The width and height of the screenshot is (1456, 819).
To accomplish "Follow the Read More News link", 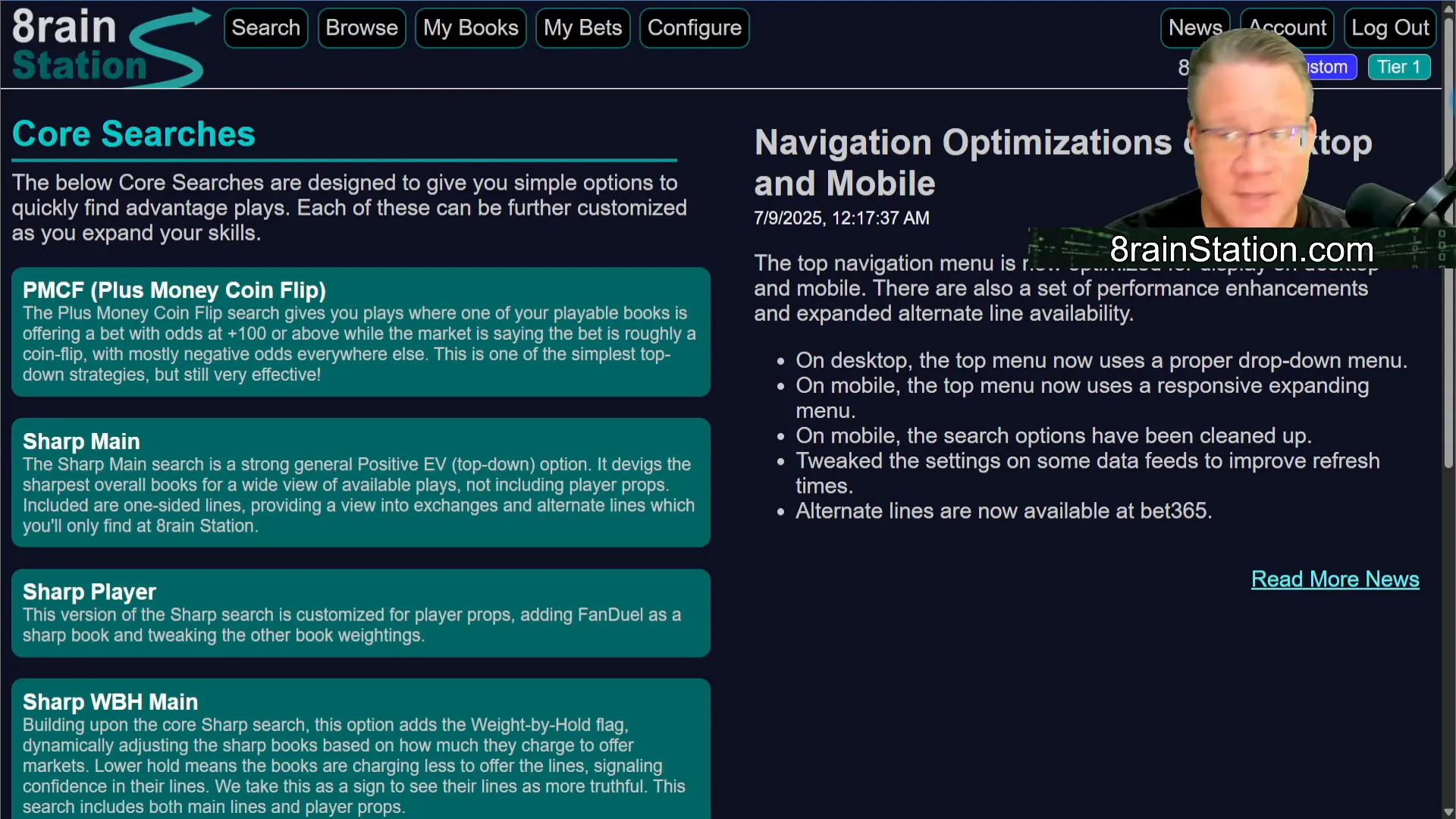I will [x=1335, y=579].
